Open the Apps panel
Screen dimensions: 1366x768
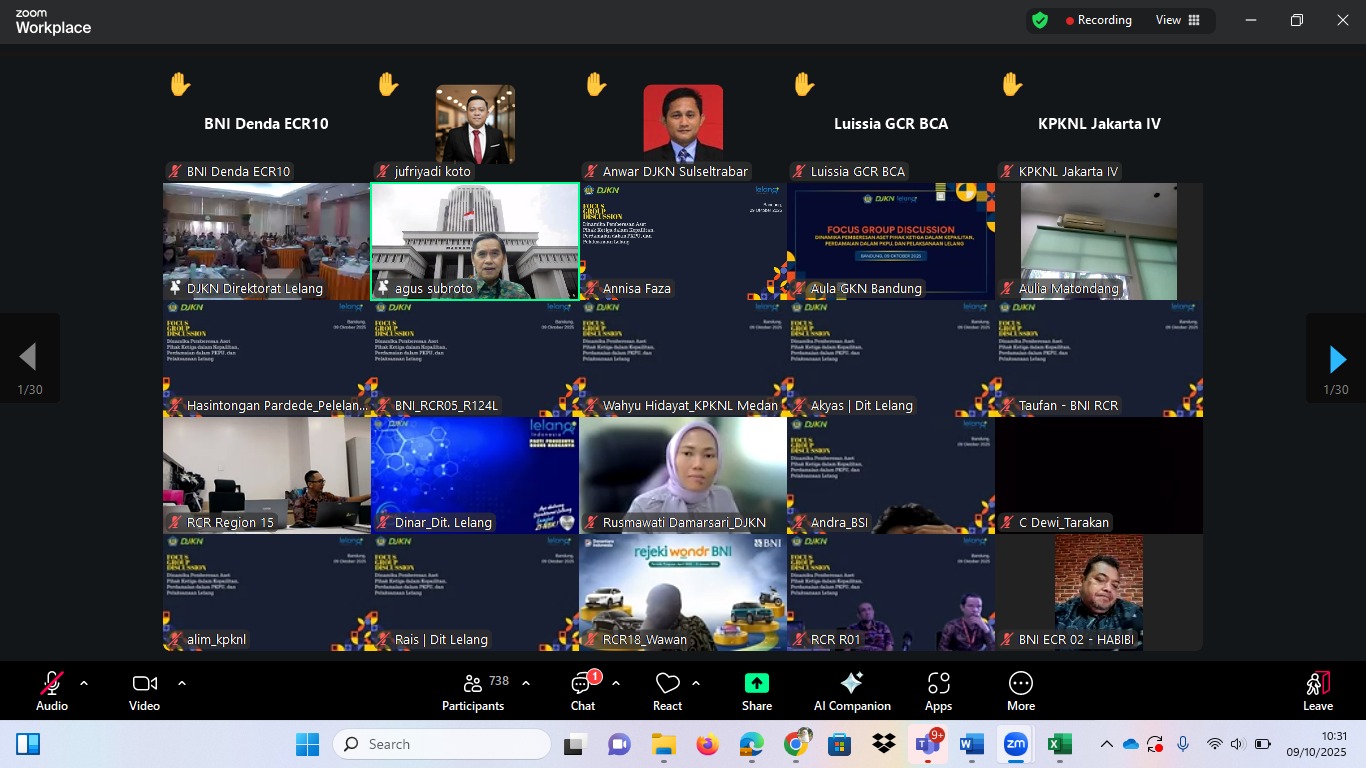938,691
